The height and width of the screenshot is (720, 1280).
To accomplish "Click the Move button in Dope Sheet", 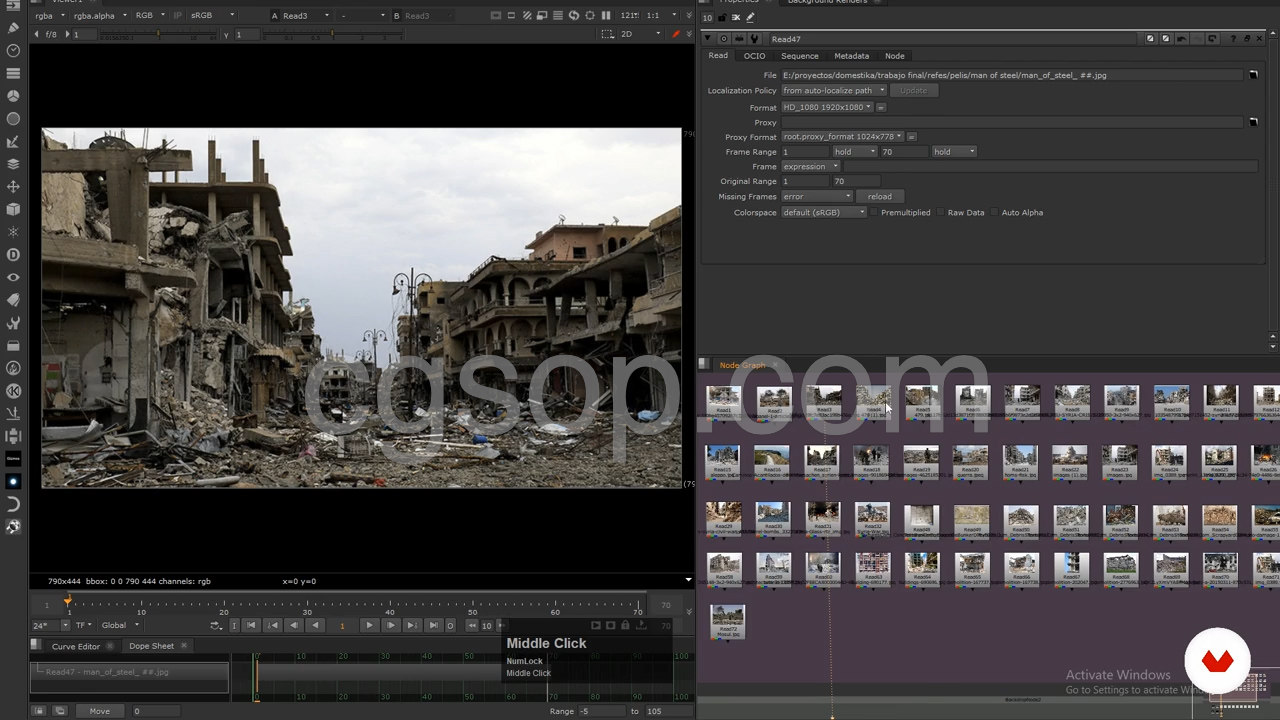I will (100, 711).
